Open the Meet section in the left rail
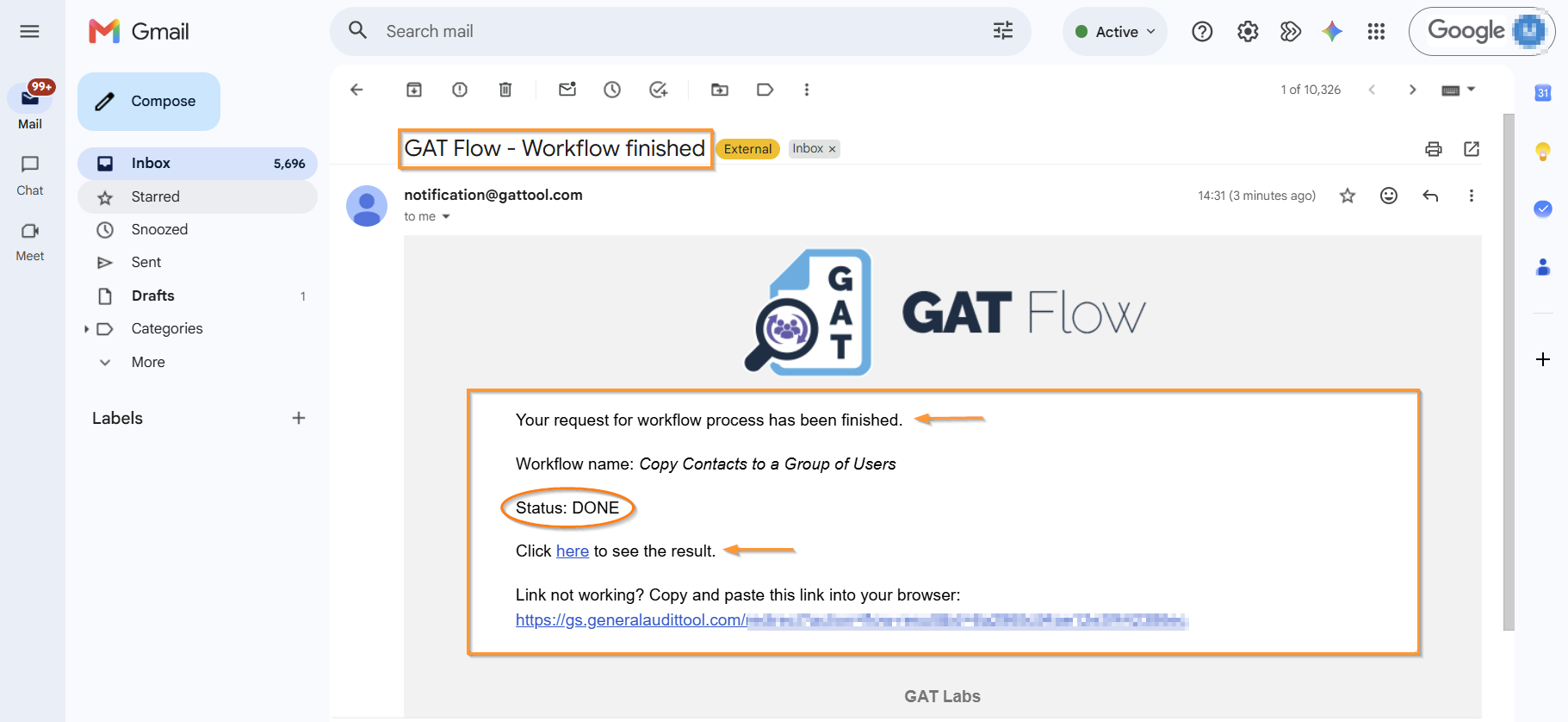 pos(30,241)
